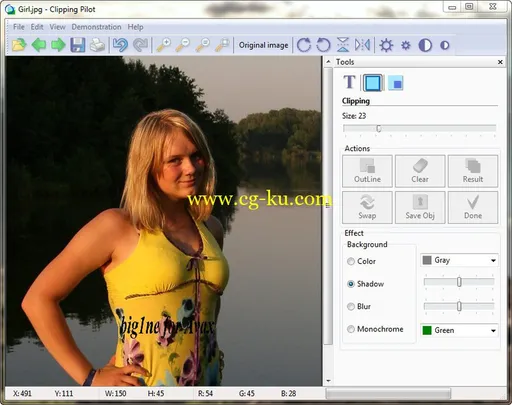Click the Save Obj action button
The height and width of the screenshot is (405, 512).
pos(420,207)
